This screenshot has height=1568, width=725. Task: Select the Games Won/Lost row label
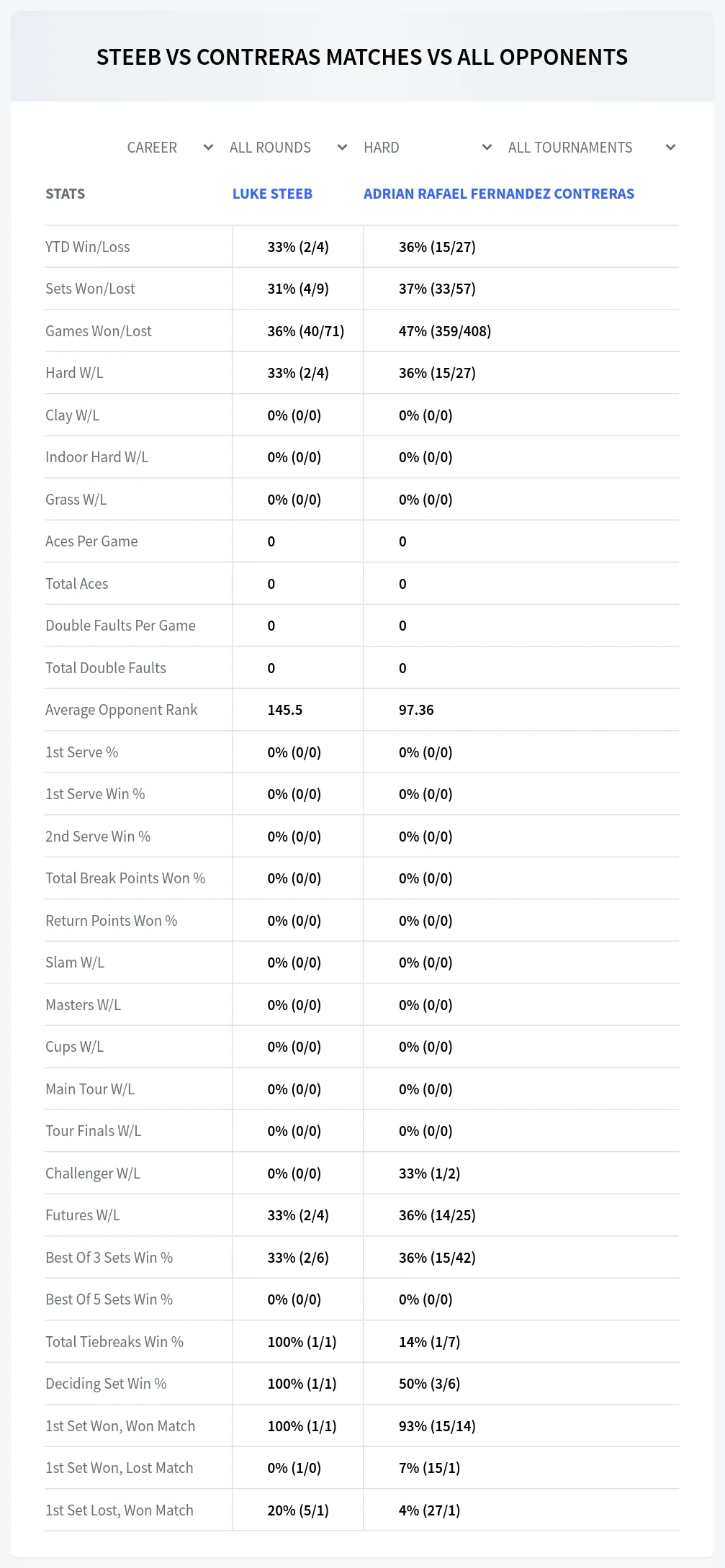pos(99,331)
